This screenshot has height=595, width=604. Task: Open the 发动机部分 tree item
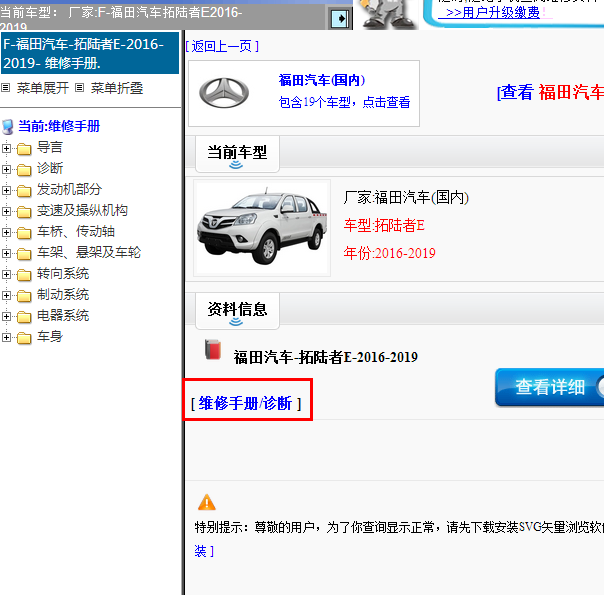click(x=69, y=189)
